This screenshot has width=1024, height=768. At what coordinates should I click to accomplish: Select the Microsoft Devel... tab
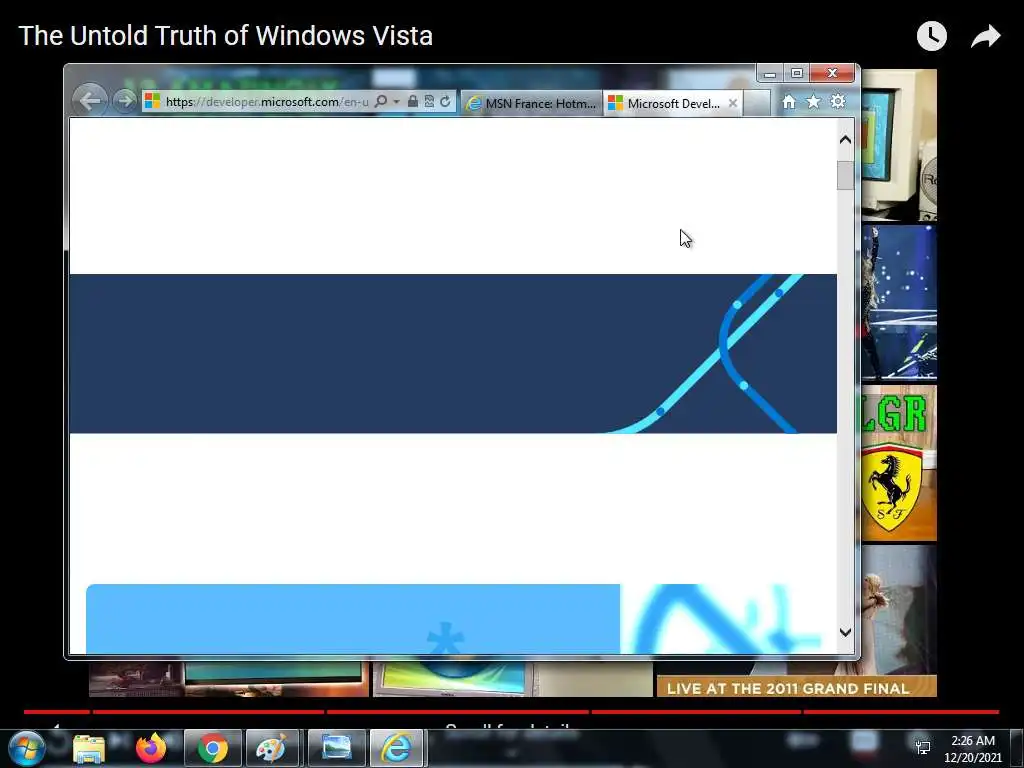tap(673, 103)
